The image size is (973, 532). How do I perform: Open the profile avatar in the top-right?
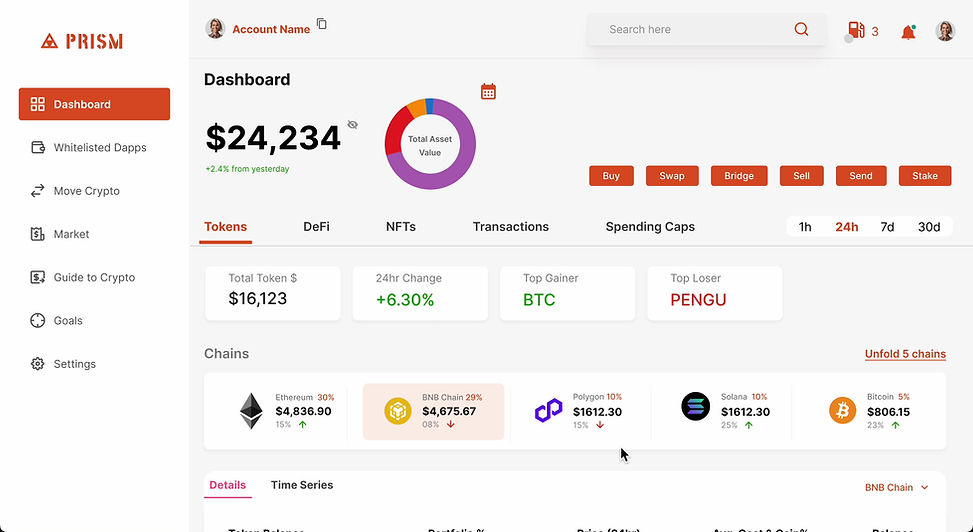(x=945, y=30)
